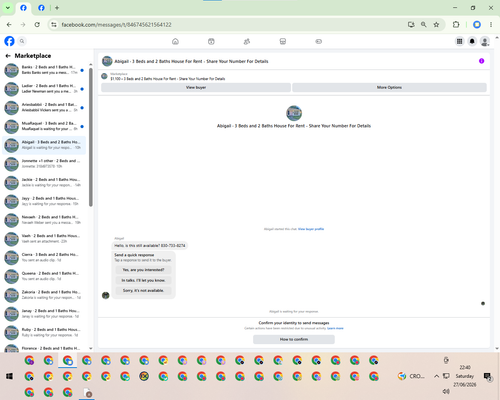Screen dimensions: 500x400
Task: Open the Learn more link
Action: pos(335,328)
